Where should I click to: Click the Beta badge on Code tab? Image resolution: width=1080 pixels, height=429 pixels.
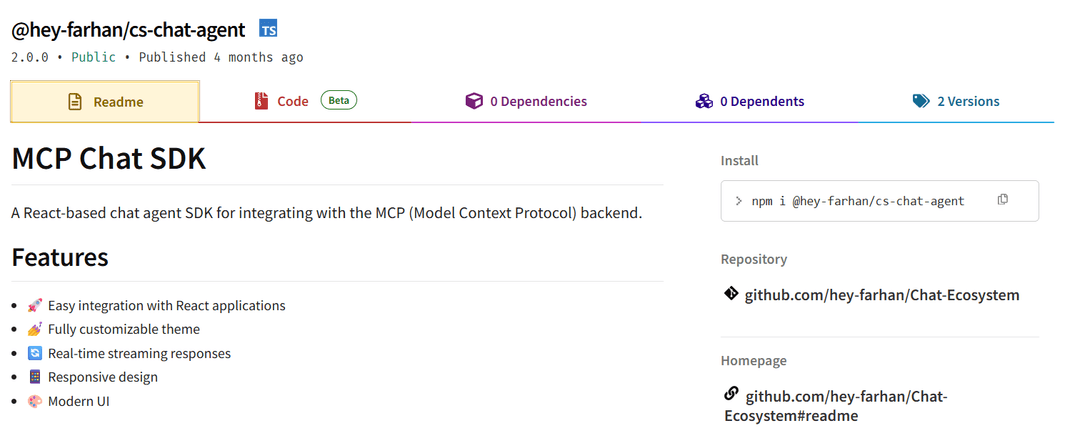tap(339, 100)
